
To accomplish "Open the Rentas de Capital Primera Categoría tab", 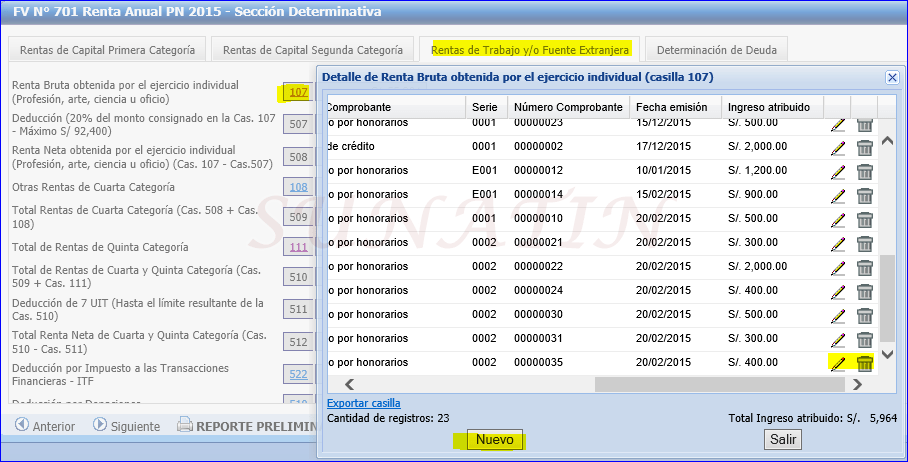I will (107, 50).
